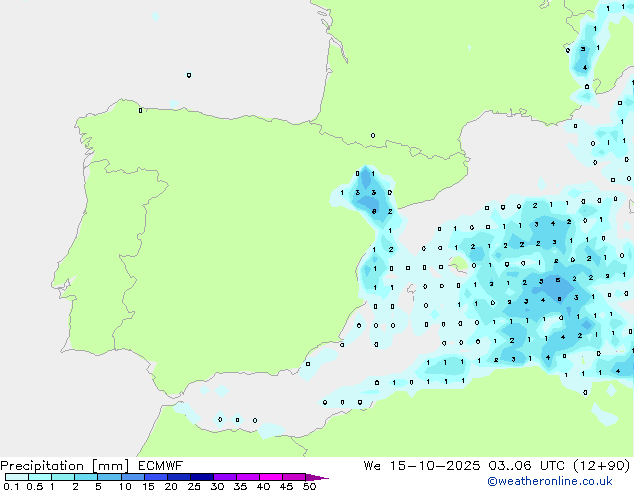Screen dimensions: 634x490
Task: Select the 'ECMWF' model label
Action: pos(161,466)
